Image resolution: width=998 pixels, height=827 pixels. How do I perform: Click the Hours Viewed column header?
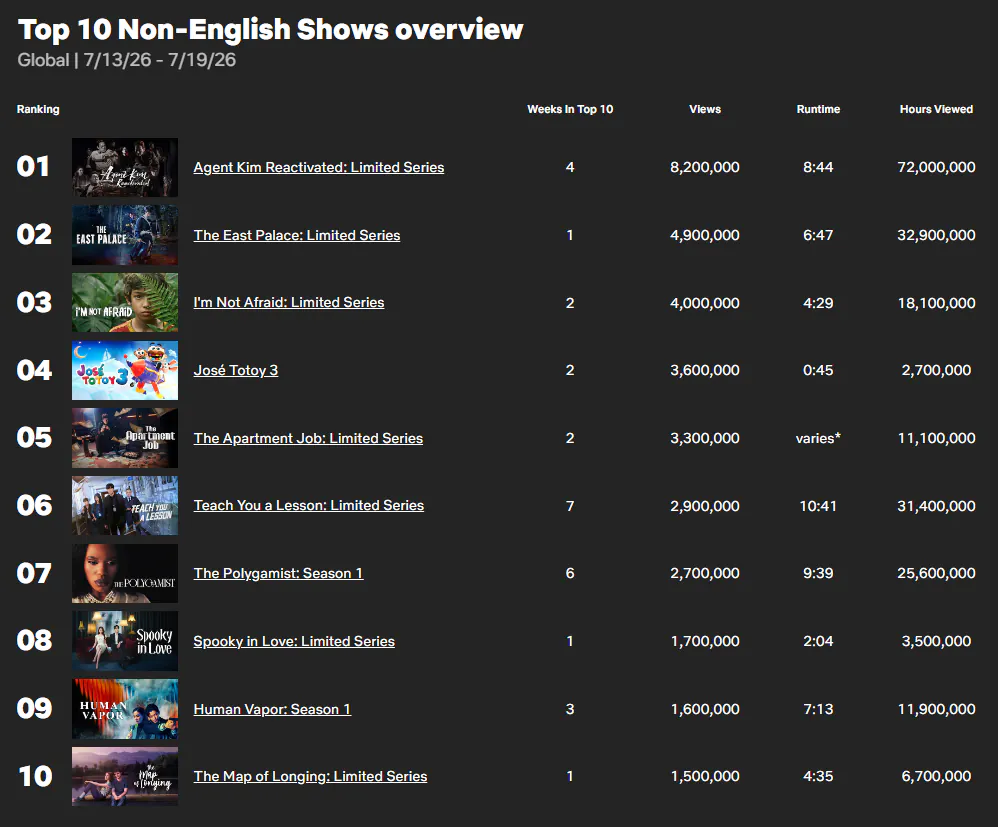coord(936,110)
